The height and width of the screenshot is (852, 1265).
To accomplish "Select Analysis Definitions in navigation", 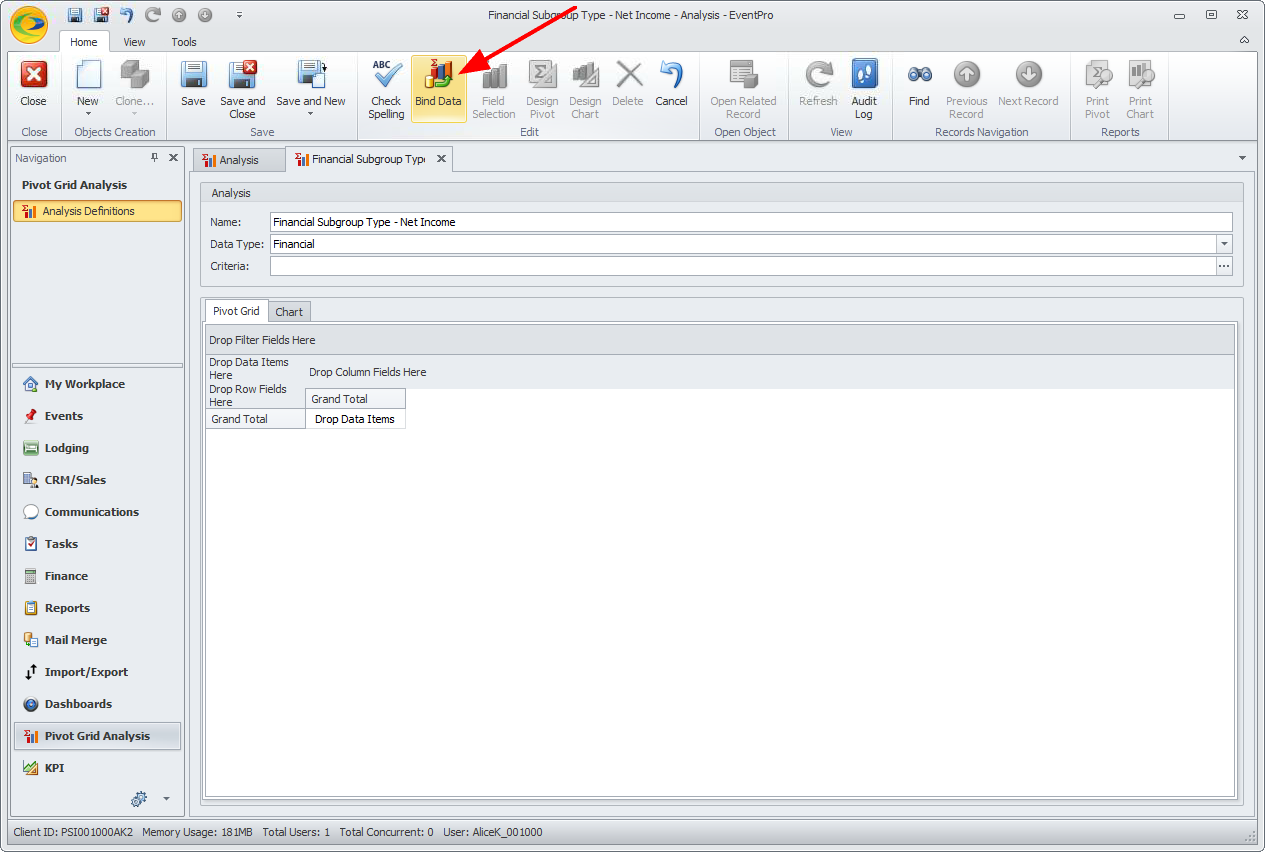I will (98, 211).
